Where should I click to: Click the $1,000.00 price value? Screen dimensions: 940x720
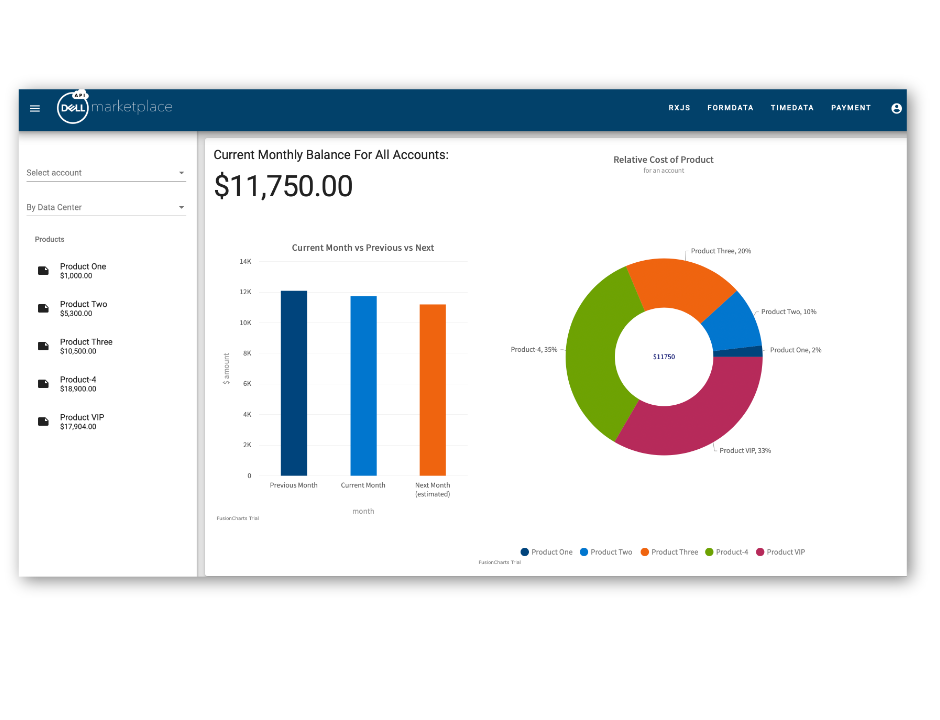pos(76,276)
